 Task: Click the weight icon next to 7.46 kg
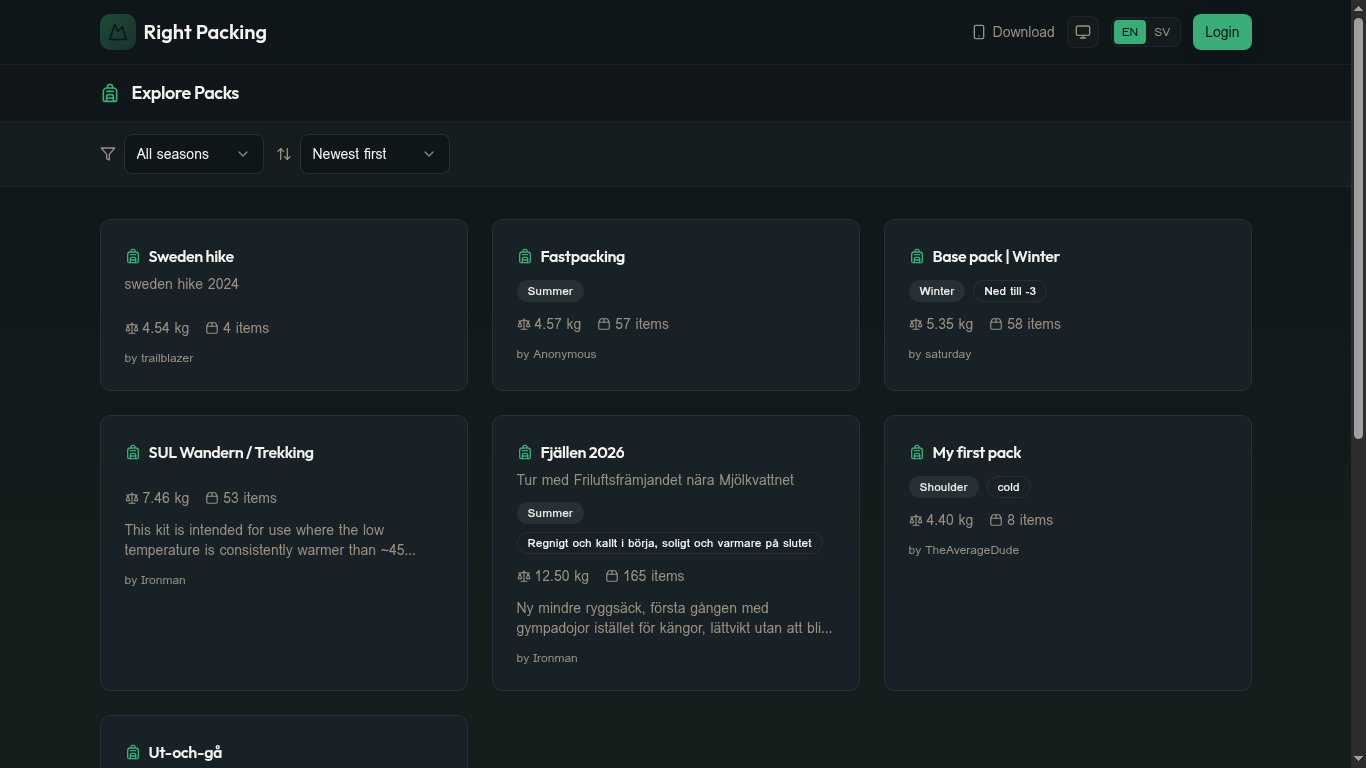click(131, 498)
